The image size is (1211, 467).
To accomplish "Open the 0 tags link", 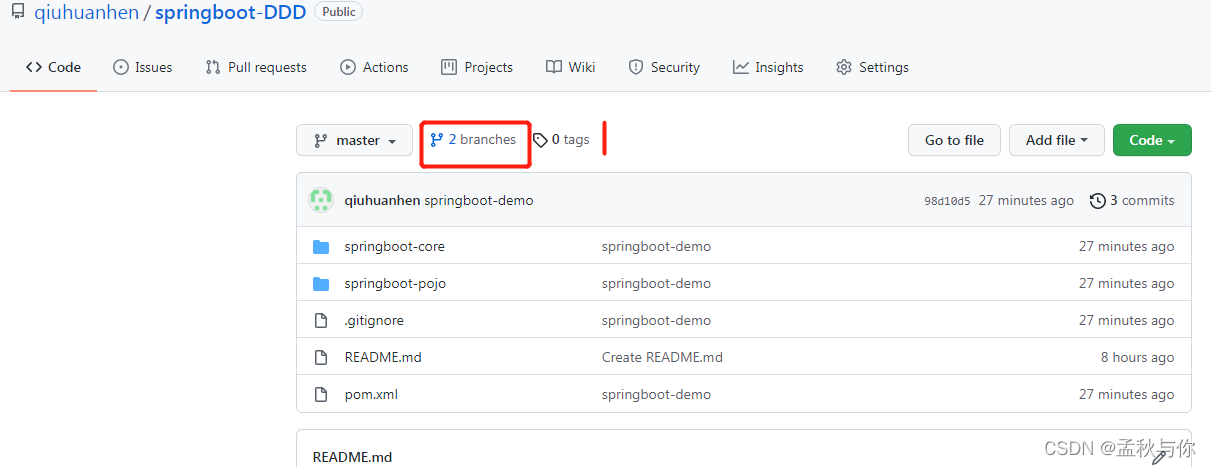I will coord(561,139).
